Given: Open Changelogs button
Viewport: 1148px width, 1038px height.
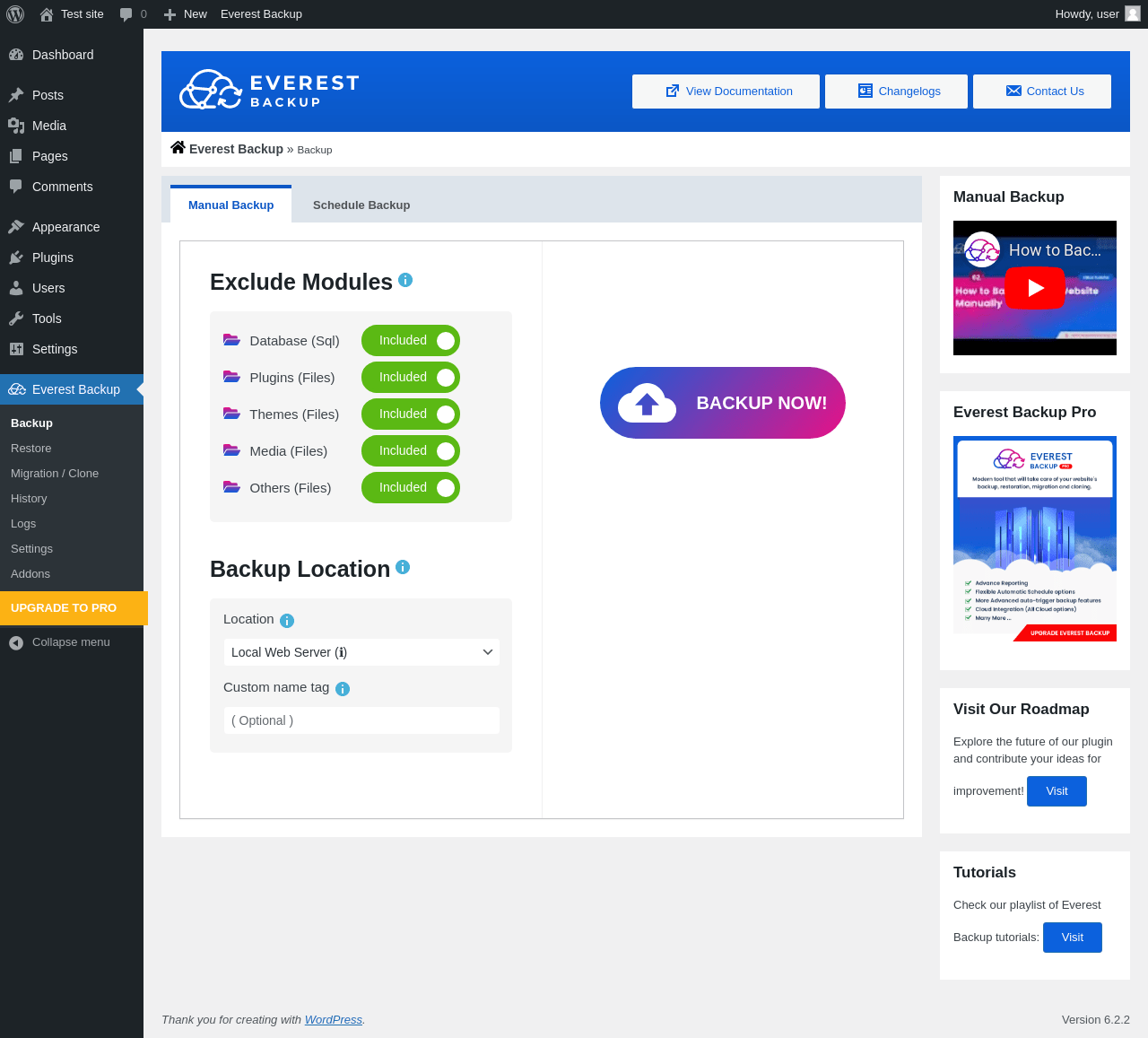Looking at the screenshot, I should point(896,92).
